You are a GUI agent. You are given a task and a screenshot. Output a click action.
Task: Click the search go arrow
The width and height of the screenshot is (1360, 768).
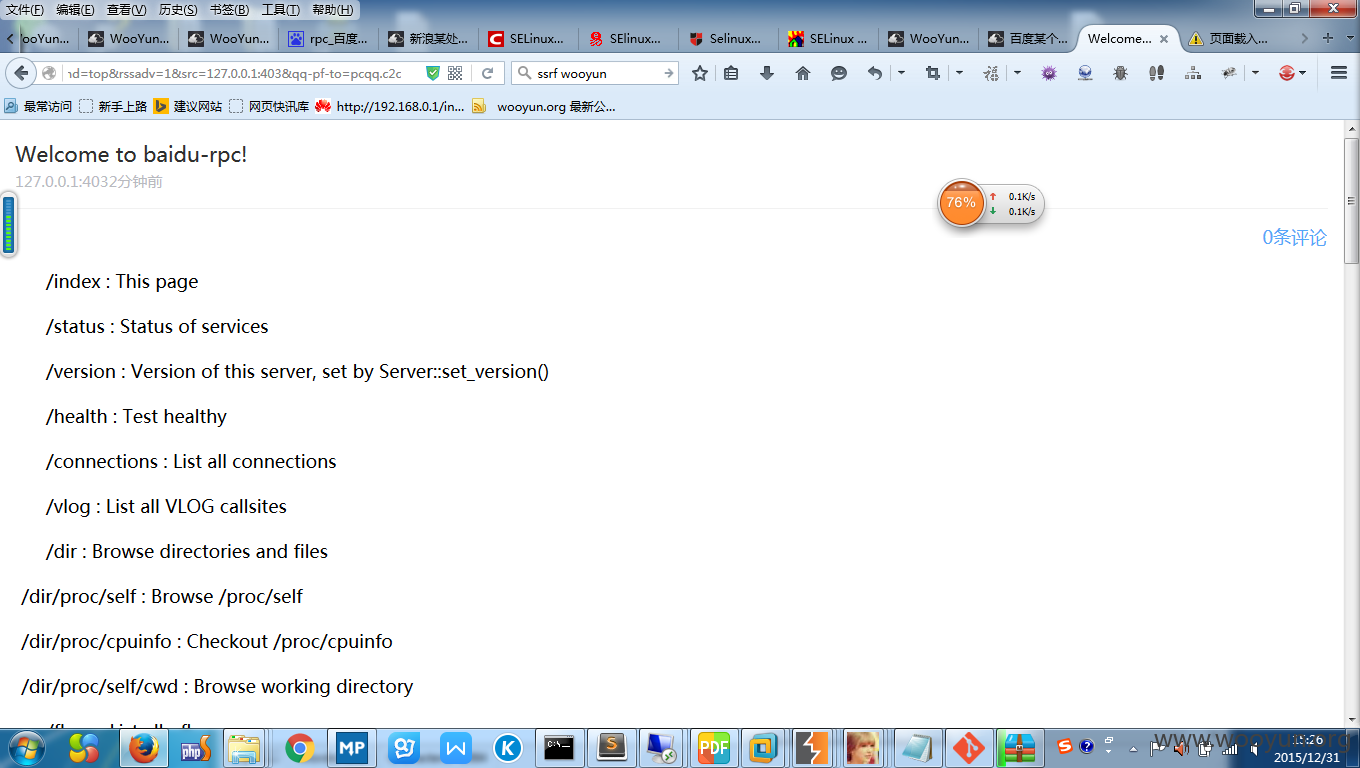[669, 73]
